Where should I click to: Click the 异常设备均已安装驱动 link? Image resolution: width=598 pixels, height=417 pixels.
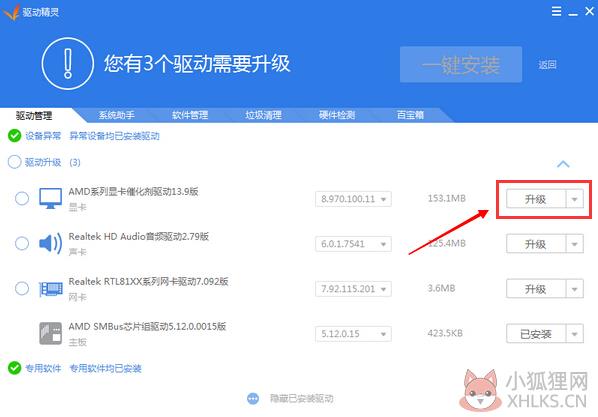coord(114,136)
